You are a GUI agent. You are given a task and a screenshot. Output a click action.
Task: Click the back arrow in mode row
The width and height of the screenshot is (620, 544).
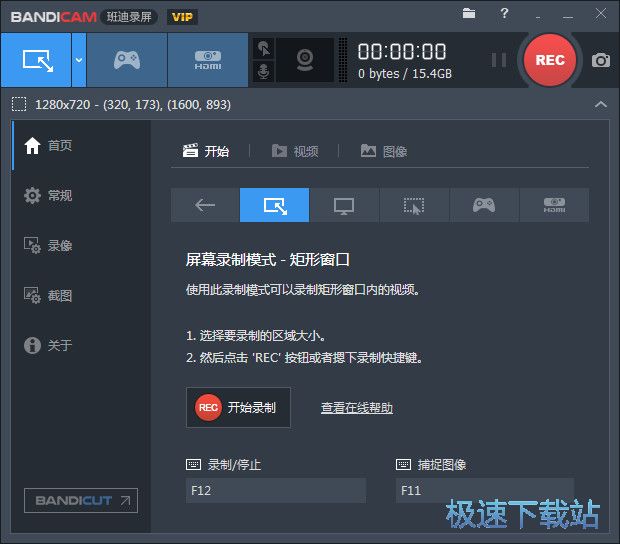[x=205, y=205]
